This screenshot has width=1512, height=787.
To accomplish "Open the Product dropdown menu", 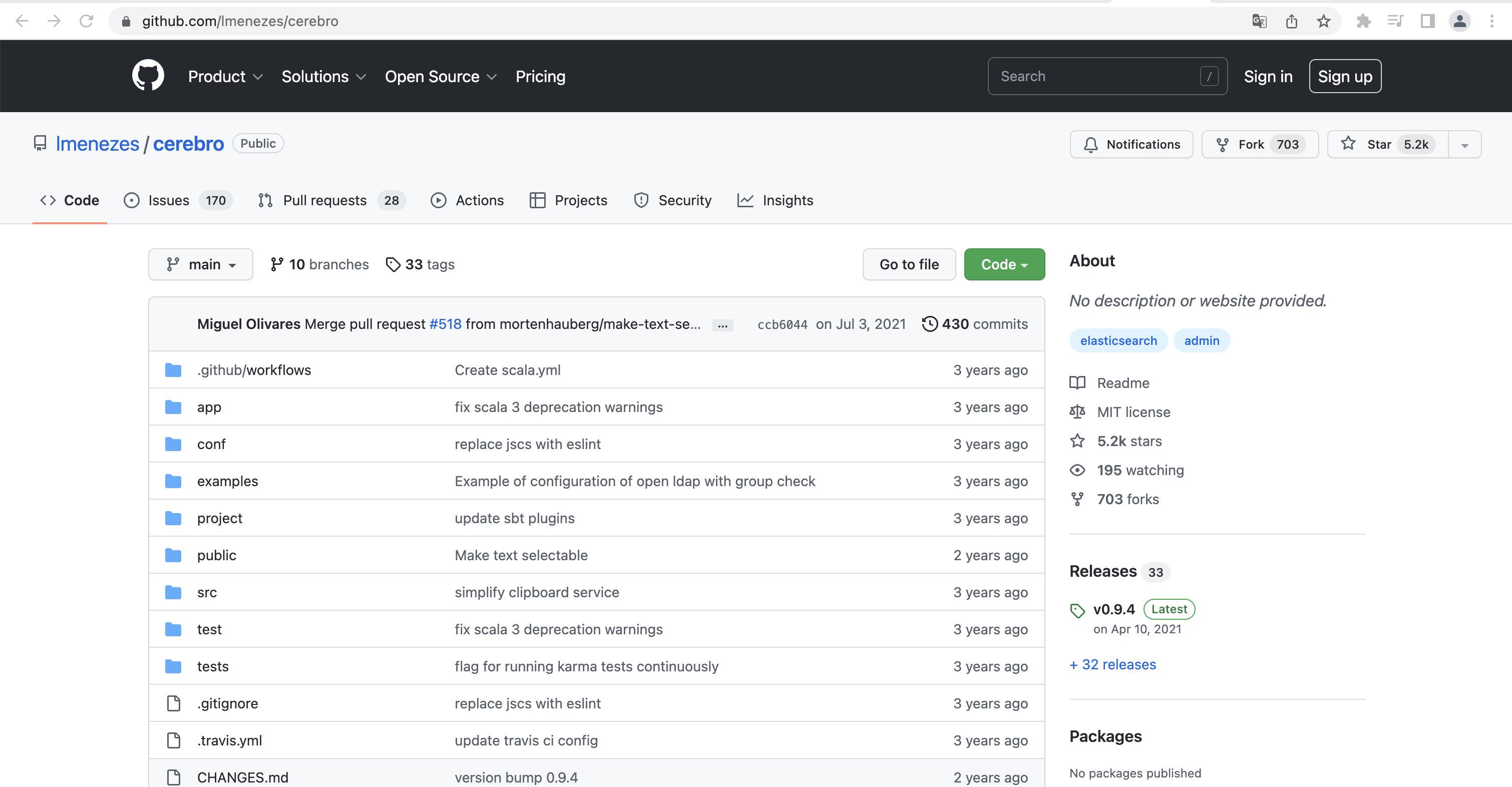I will click(225, 76).
